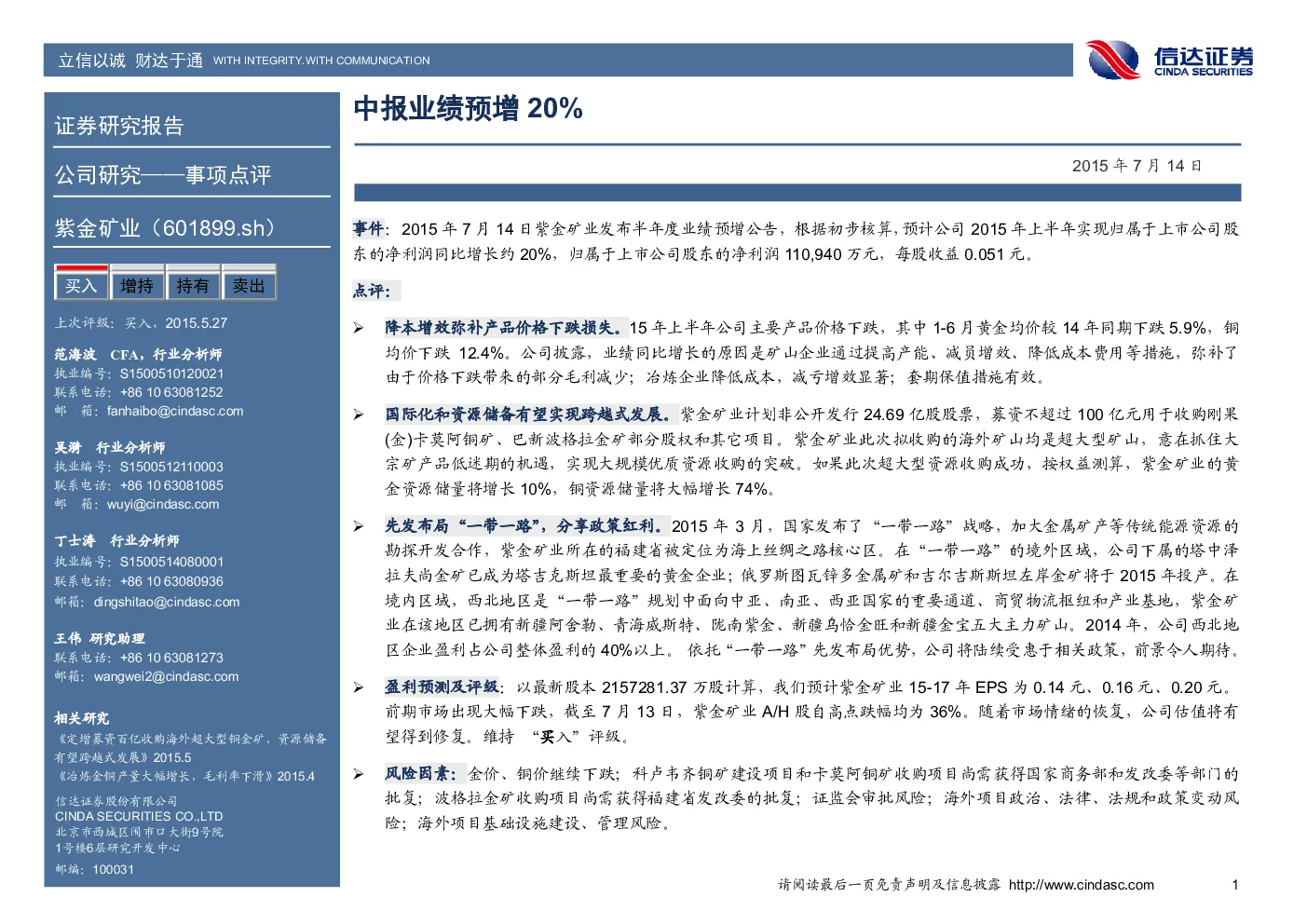This screenshot has height=924, width=1307.
Task: Click arrow bullet beside 盈利预测及评级 paragraph
Action: tap(359, 687)
